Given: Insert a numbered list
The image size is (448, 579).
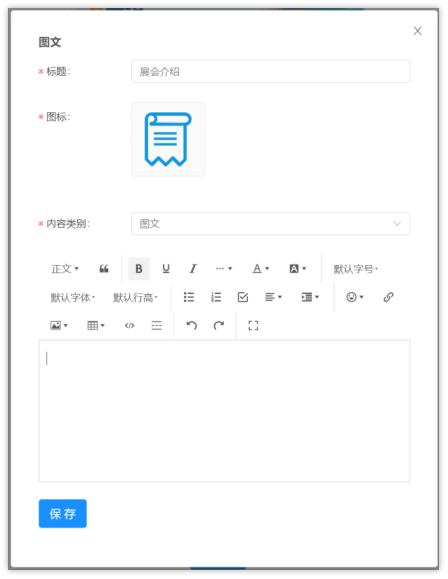Looking at the screenshot, I should 216,297.
